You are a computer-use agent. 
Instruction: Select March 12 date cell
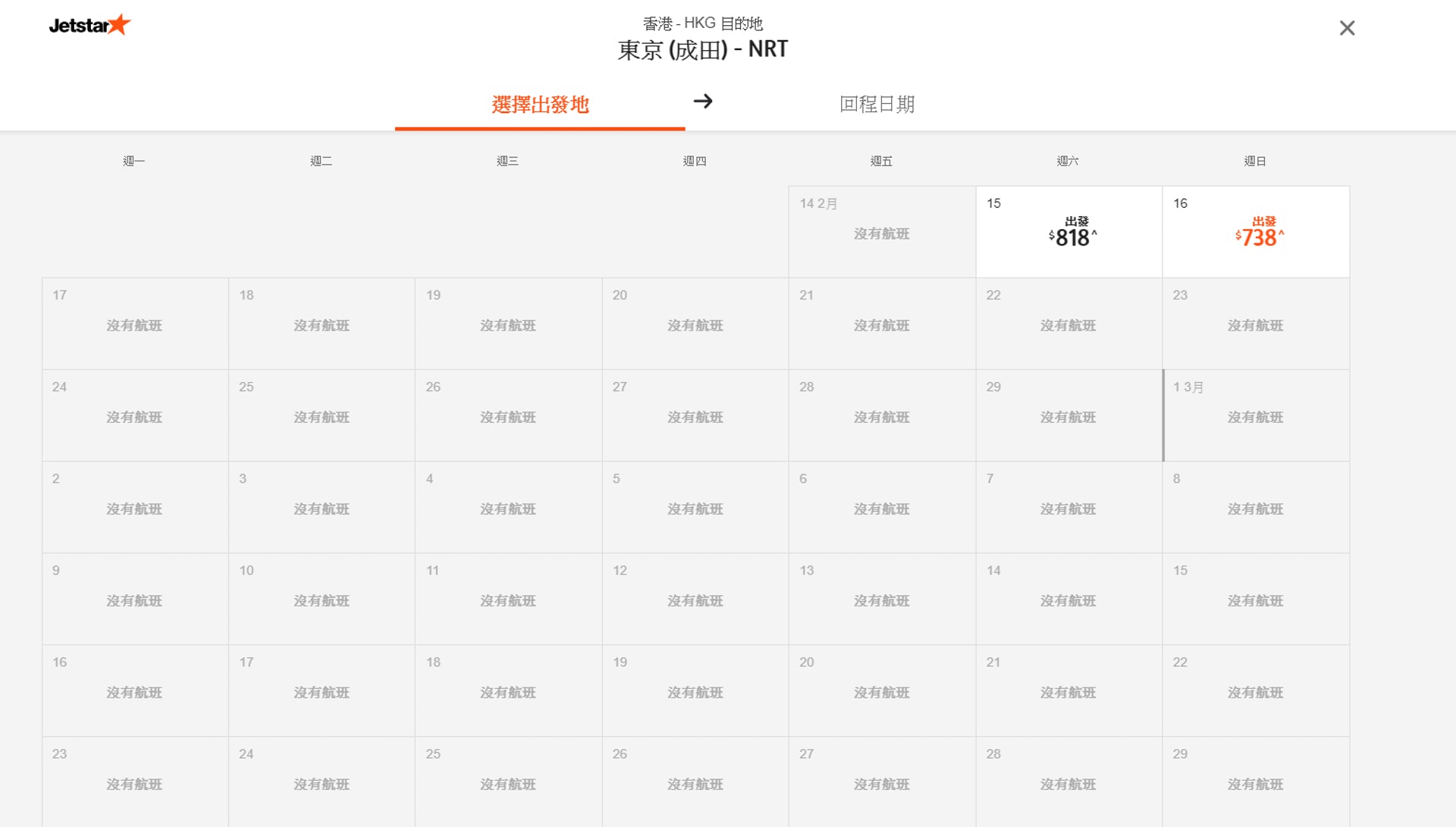(695, 599)
